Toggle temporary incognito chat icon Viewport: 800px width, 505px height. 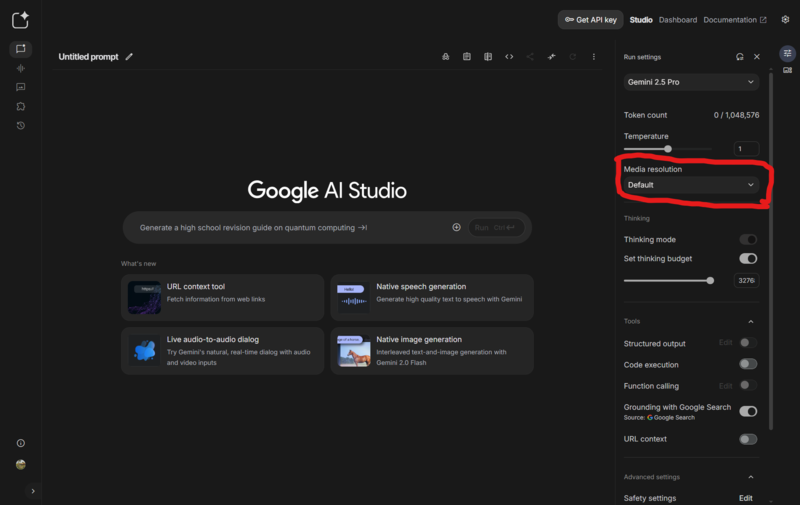tap(445, 57)
